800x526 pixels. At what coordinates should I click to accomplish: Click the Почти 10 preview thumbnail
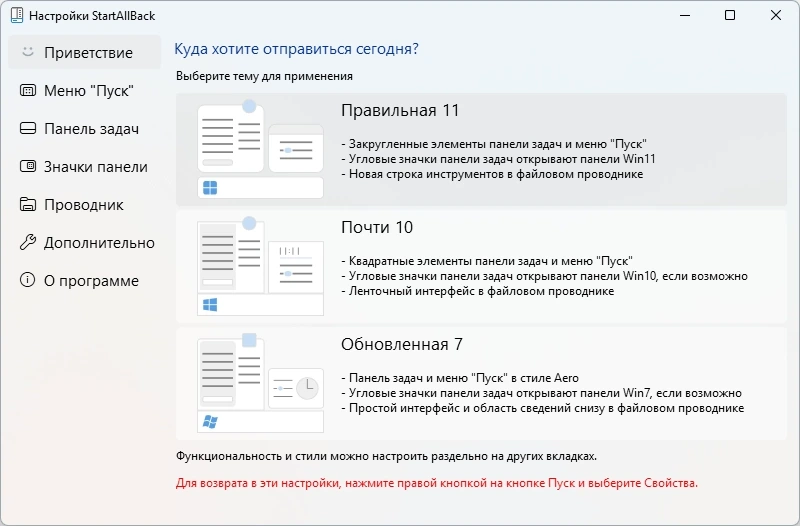click(x=260, y=266)
